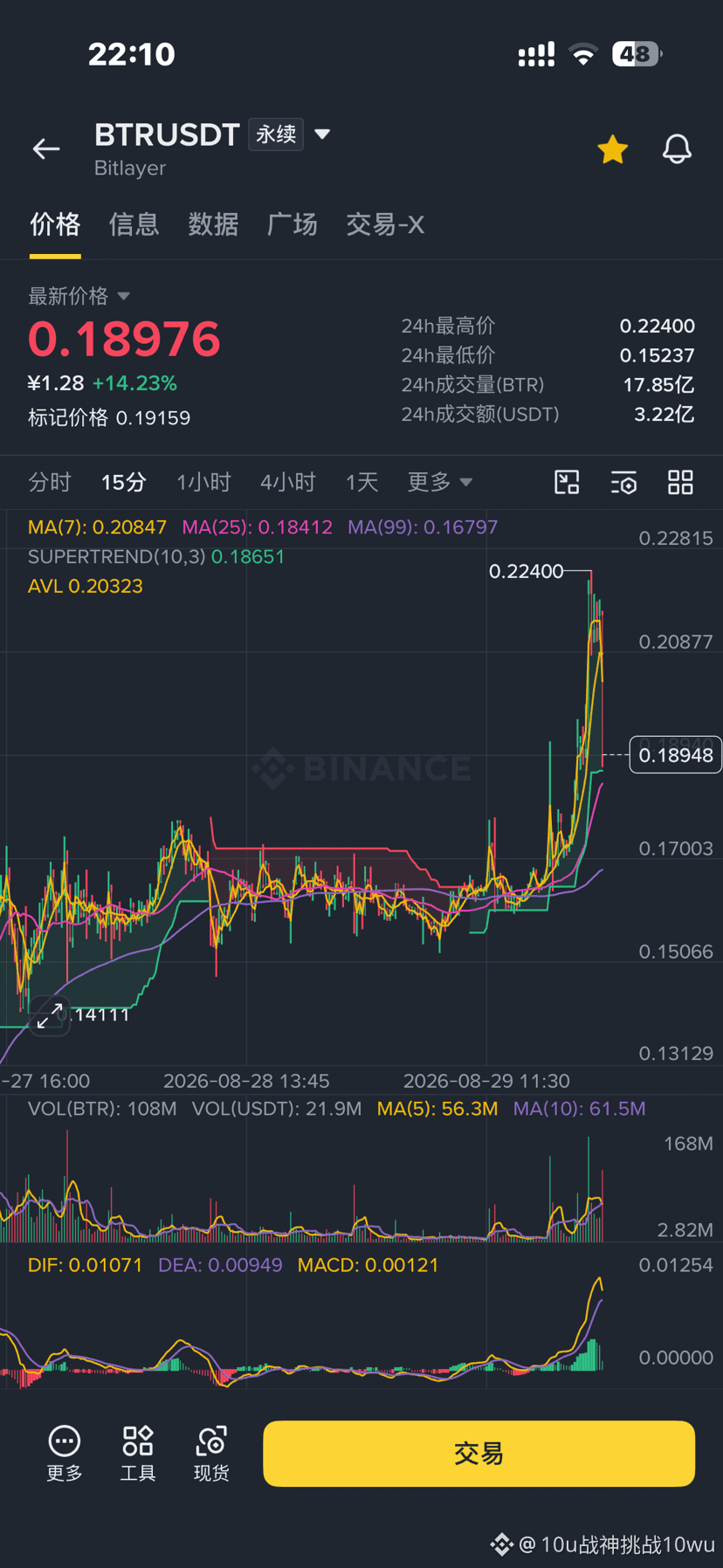Tap the AVL 0.20323 label
This screenshot has width=723, height=1568.
point(86,586)
